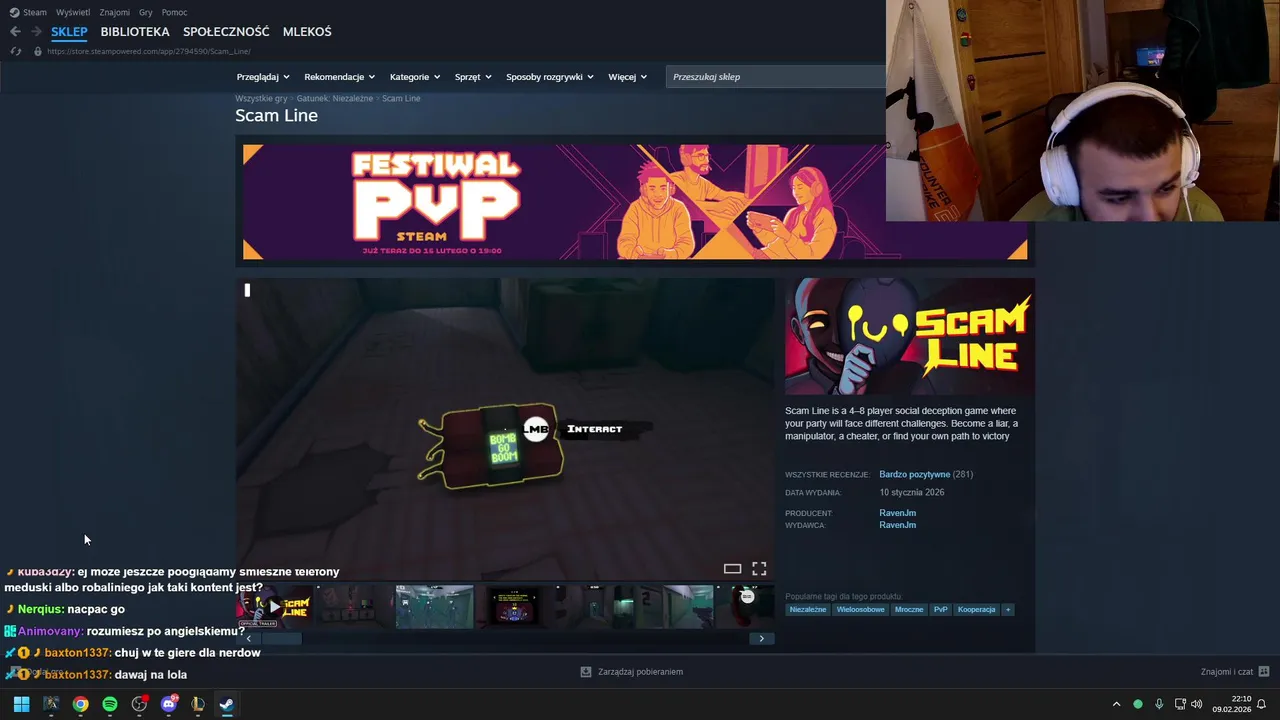Click the Steam logo in the menu bar
This screenshot has height=720, width=1280.
[x=14, y=12]
